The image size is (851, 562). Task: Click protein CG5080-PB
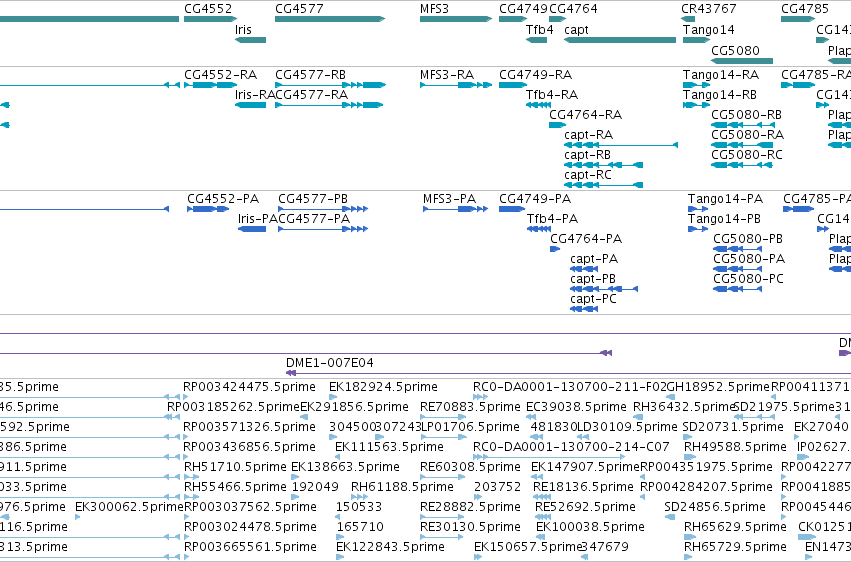pos(738,249)
